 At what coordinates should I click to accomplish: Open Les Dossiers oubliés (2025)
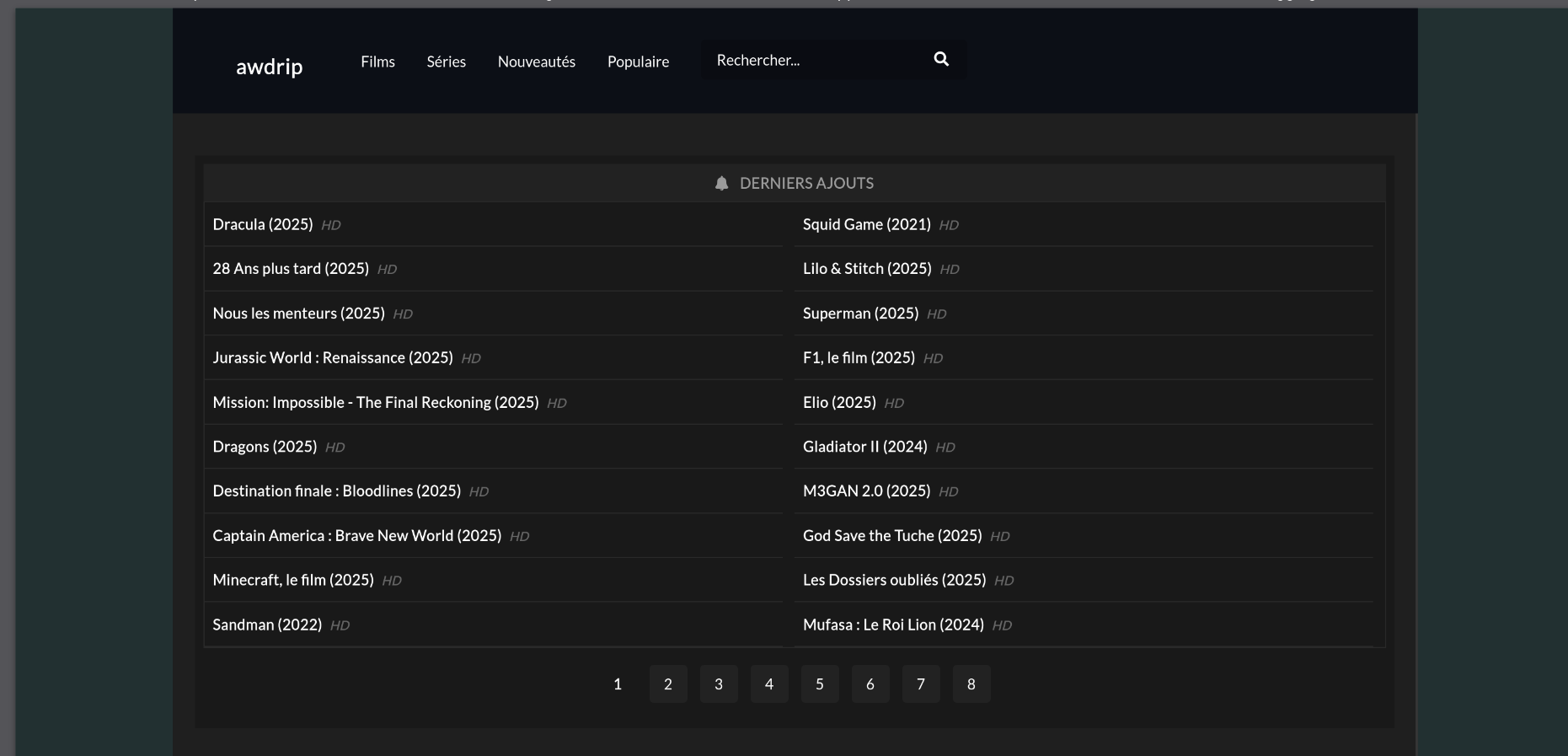click(895, 580)
